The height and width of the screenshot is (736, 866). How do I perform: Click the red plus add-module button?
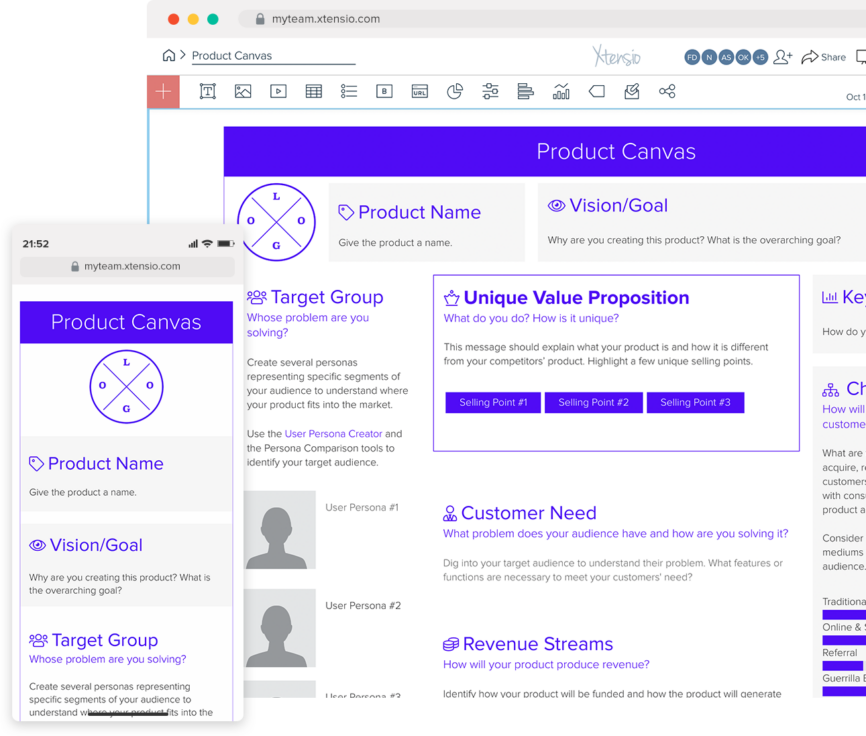pyautogui.click(x=162, y=91)
